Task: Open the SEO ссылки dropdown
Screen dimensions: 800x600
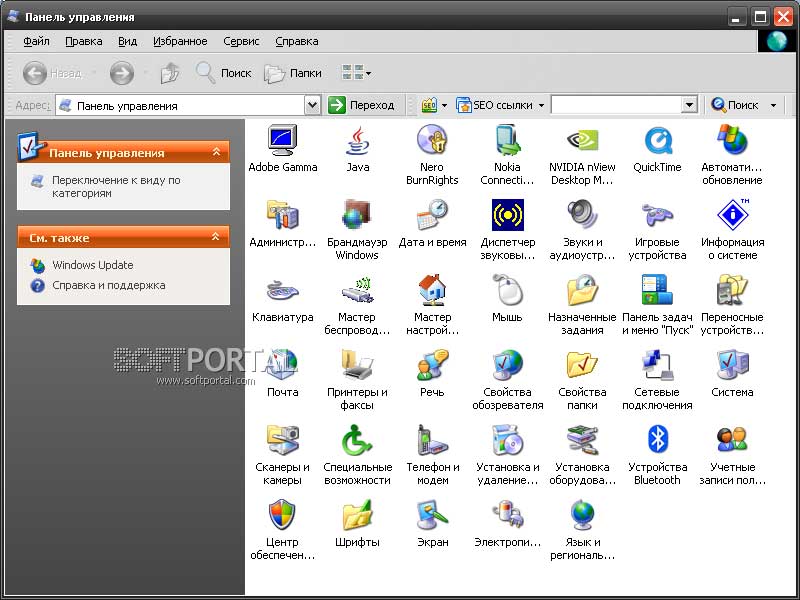Action: 501,105
